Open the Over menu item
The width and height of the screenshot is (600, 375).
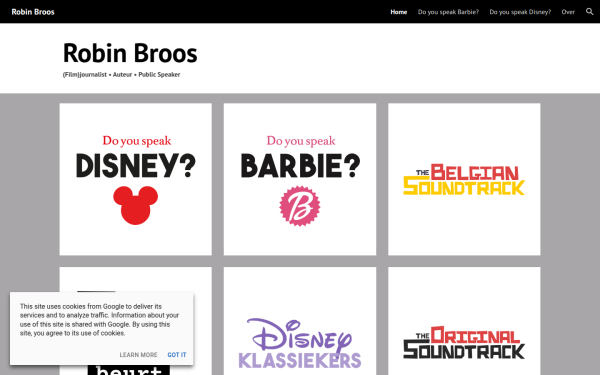(x=568, y=12)
